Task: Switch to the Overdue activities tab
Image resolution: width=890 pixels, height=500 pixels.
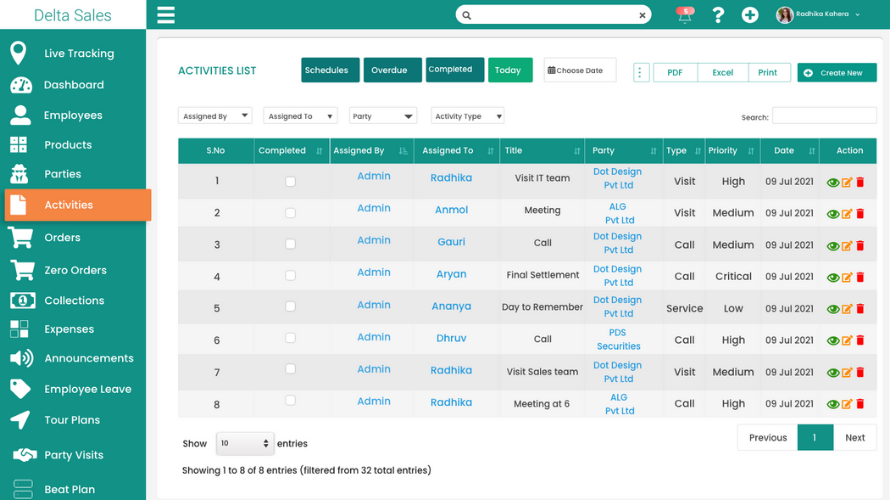Action: point(389,70)
